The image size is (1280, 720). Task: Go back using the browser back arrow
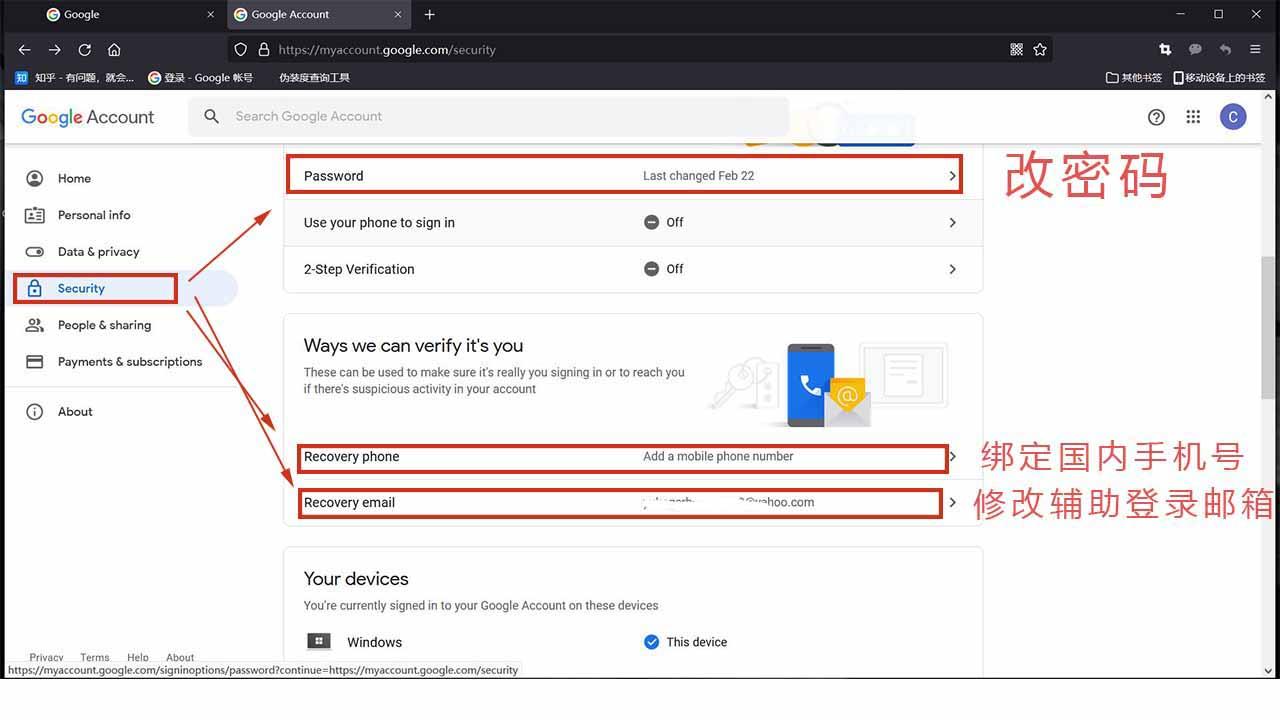(25, 49)
